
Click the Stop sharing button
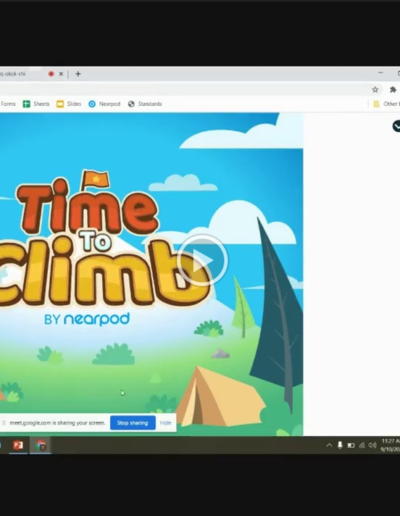coord(133,423)
